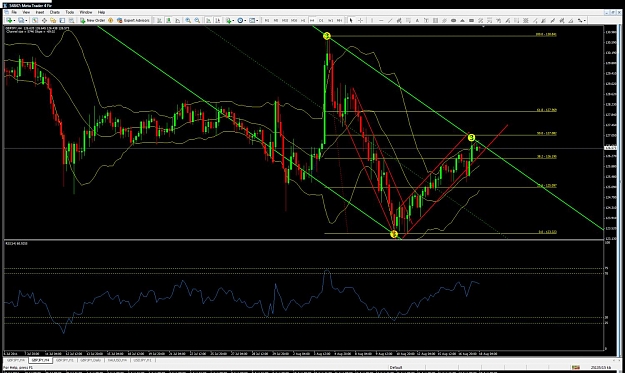625x373 pixels.
Task: Open the View menu
Action: tap(26, 12)
